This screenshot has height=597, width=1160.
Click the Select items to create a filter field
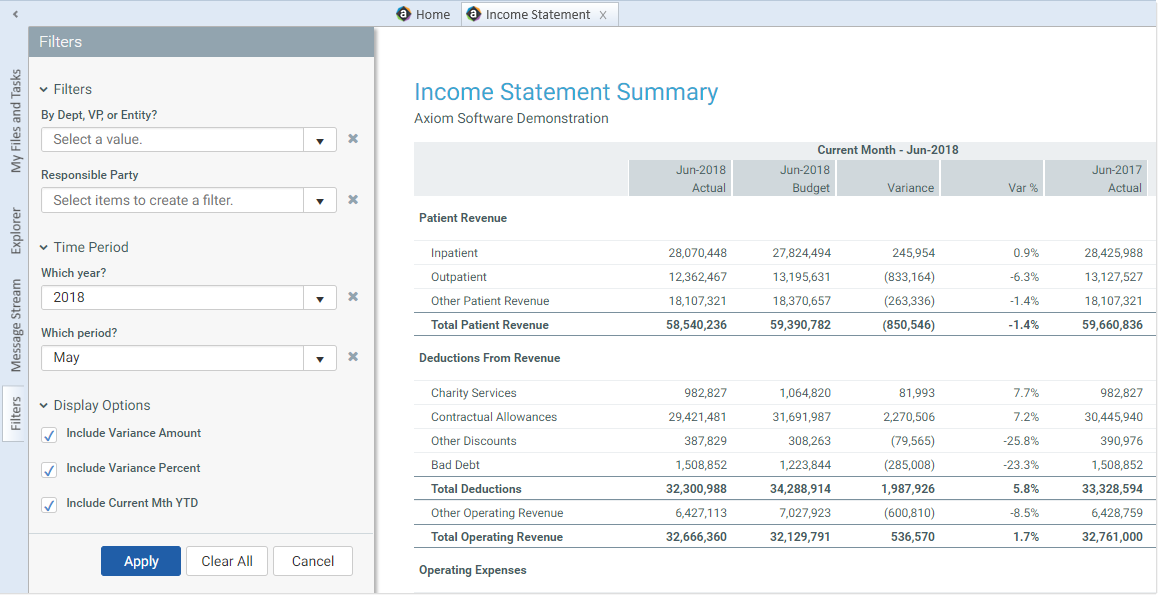173,200
